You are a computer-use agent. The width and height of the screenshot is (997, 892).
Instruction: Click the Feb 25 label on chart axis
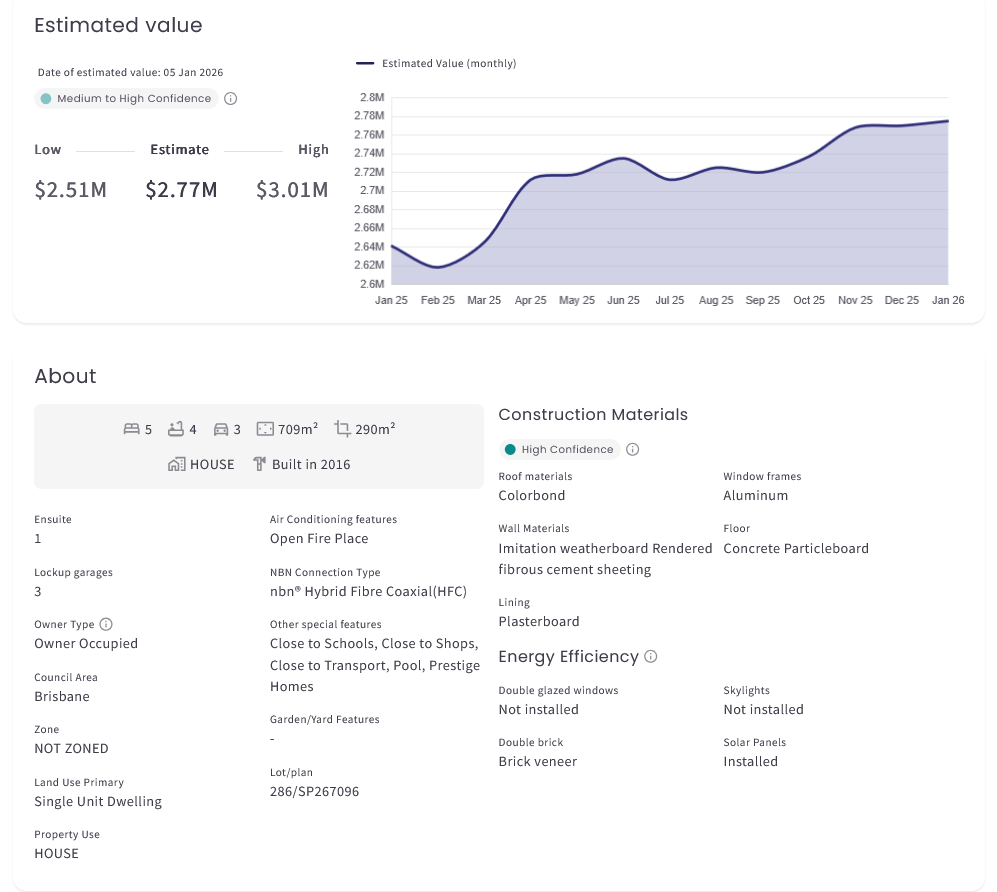click(437, 300)
